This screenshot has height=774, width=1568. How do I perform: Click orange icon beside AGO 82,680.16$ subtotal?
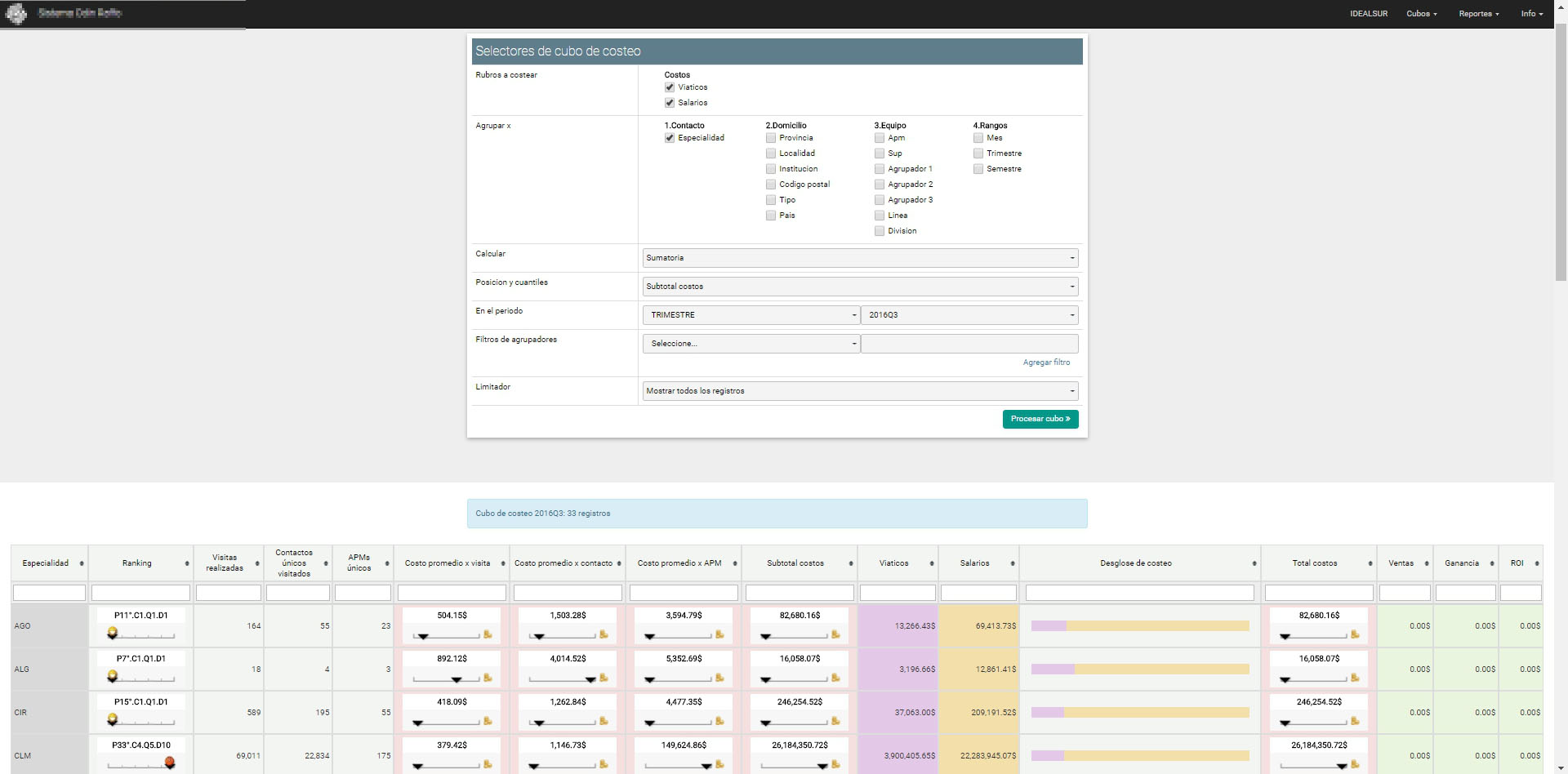pyautogui.click(x=835, y=634)
